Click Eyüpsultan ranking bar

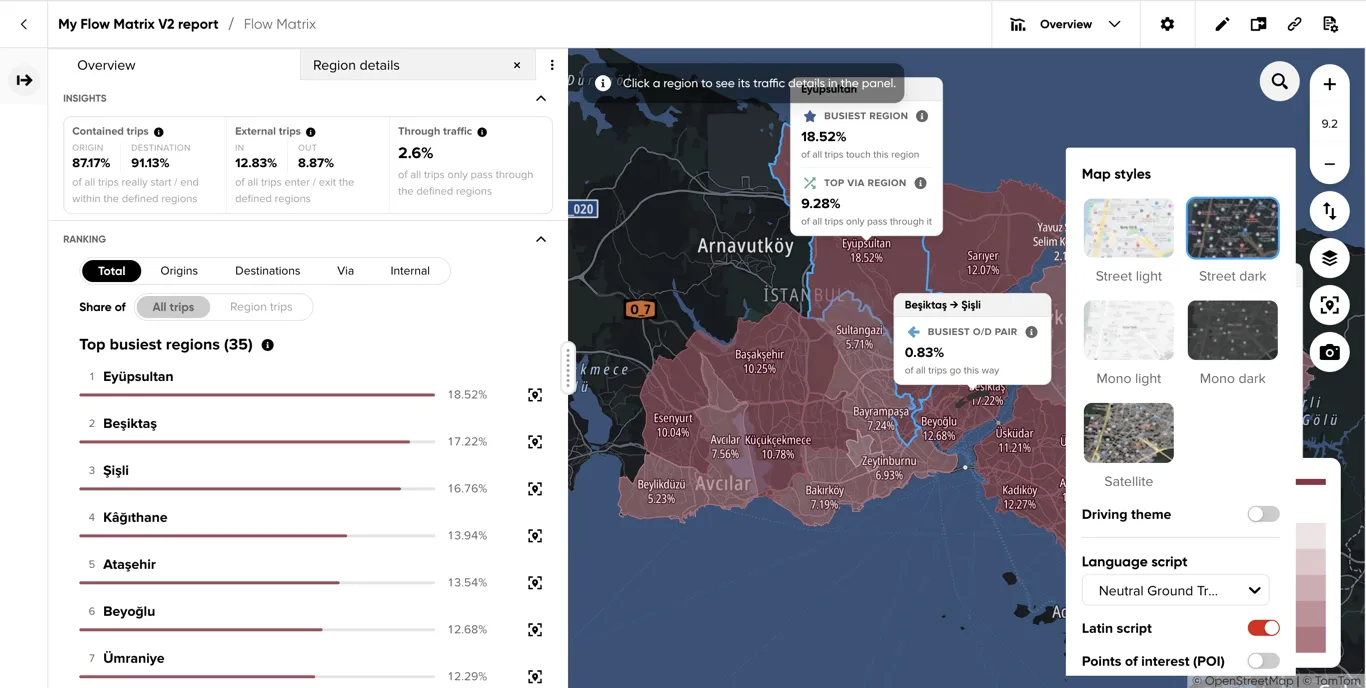(257, 395)
